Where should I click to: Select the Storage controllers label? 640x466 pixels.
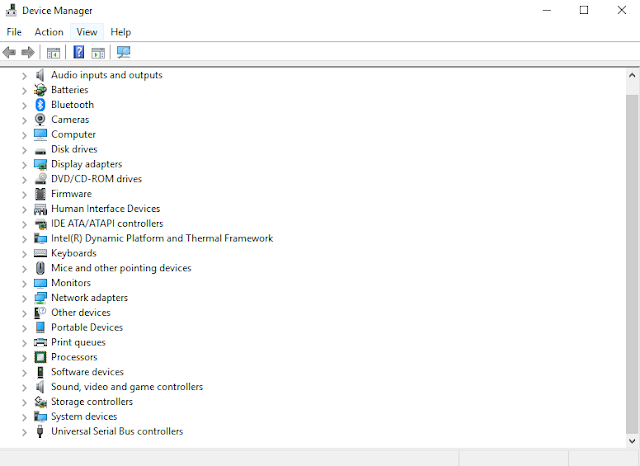[91, 402]
